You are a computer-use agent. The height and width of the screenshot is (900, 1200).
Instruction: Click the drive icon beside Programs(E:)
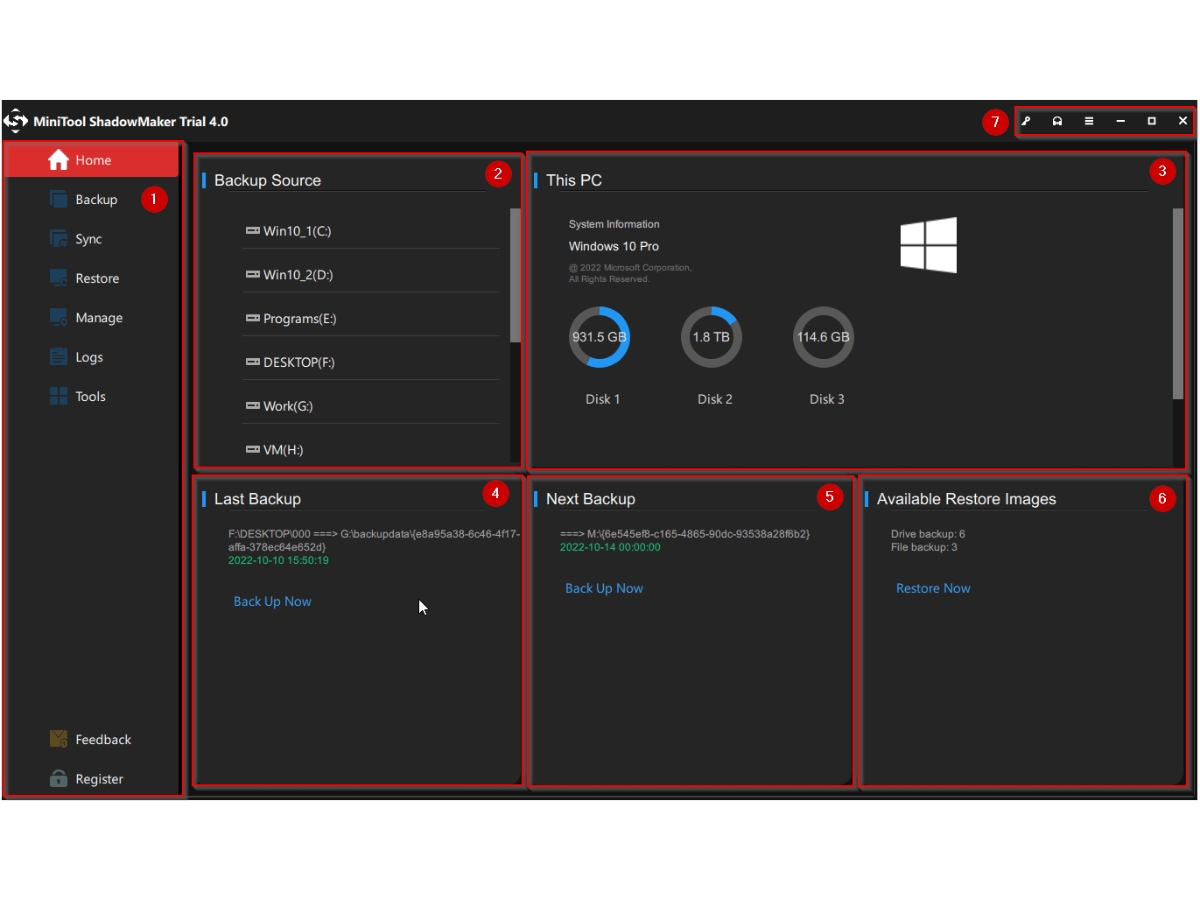[252, 319]
